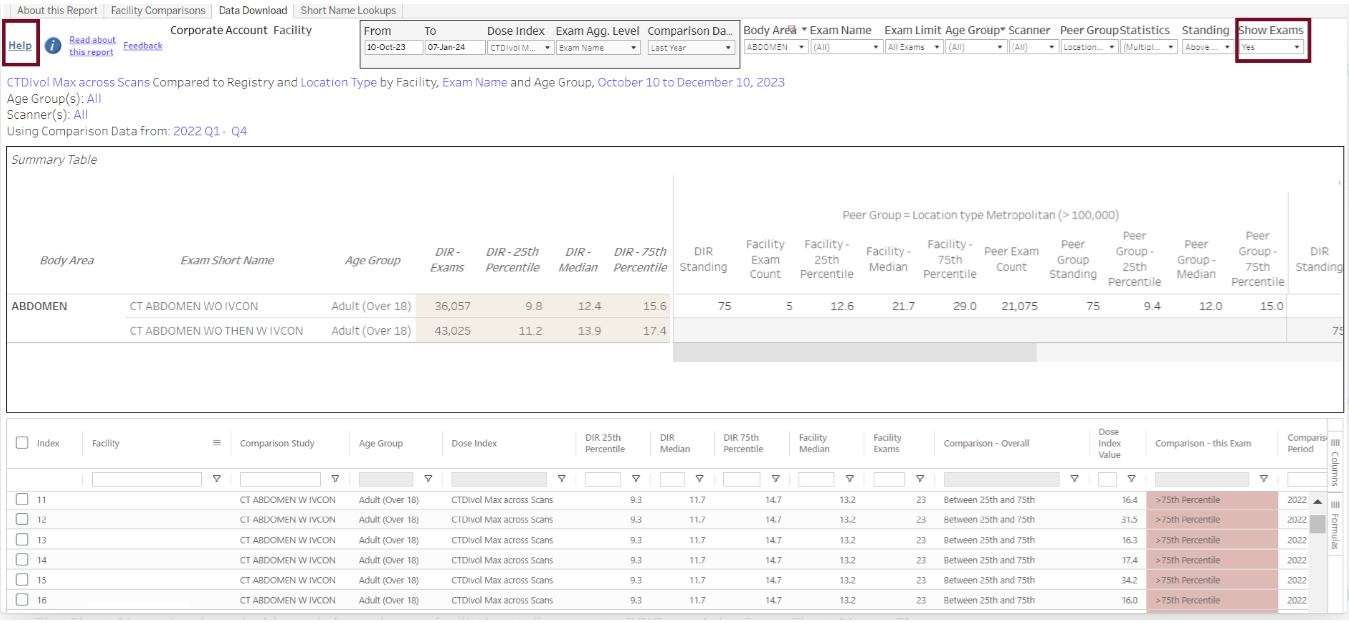Open the Dose Index filter funnel
The width and height of the screenshot is (1349, 623).
[562, 479]
